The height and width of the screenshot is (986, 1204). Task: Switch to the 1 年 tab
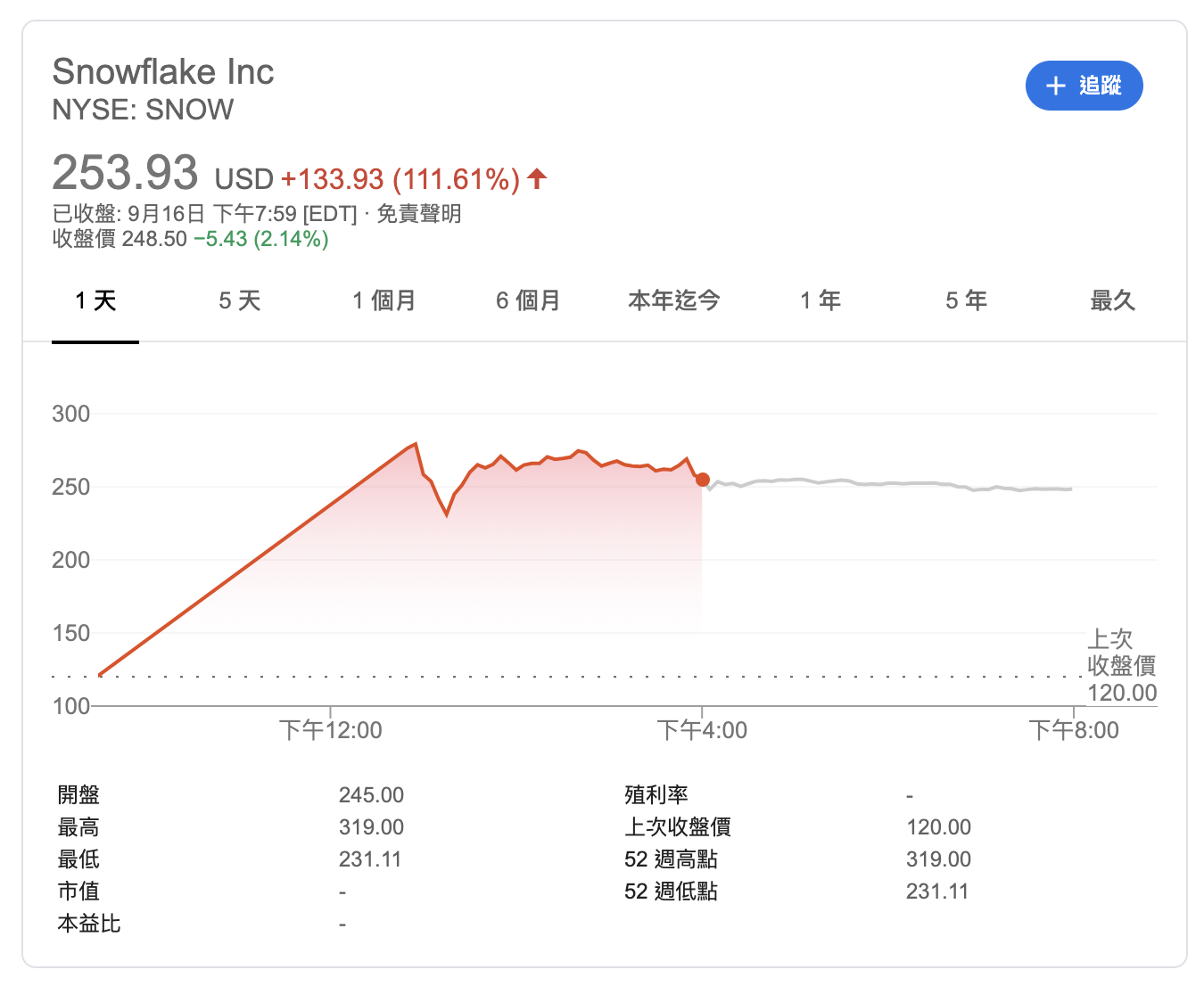(x=821, y=300)
